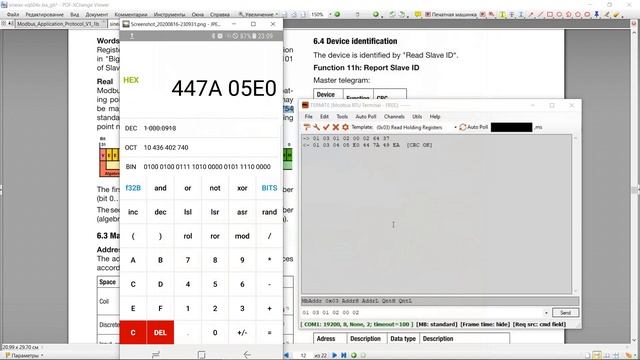The width and height of the screenshot is (640, 360).
Task: Click the Termite command input field
Action: (422, 313)
